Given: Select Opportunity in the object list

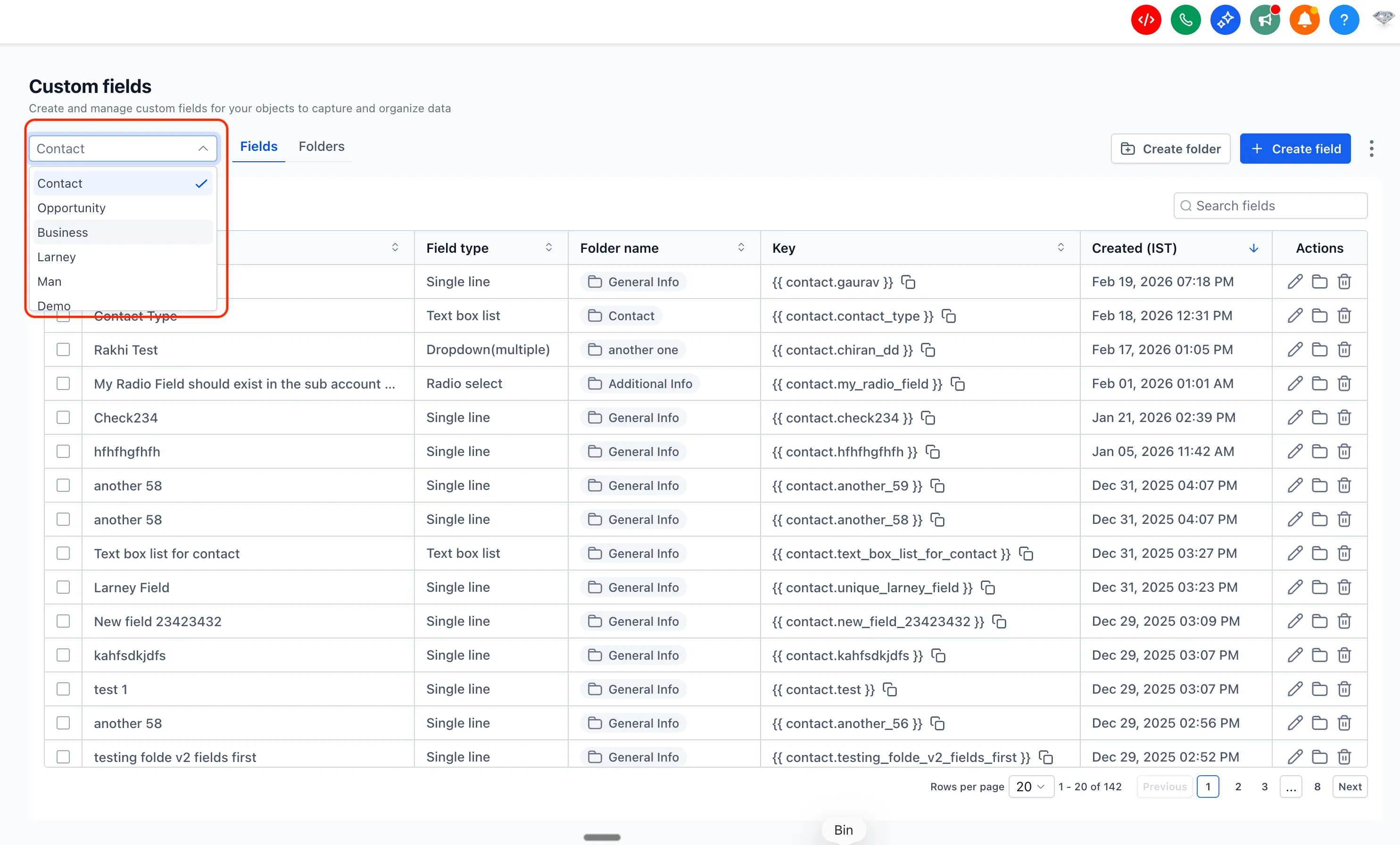Looking at the screenshot, I should [71, 208].
